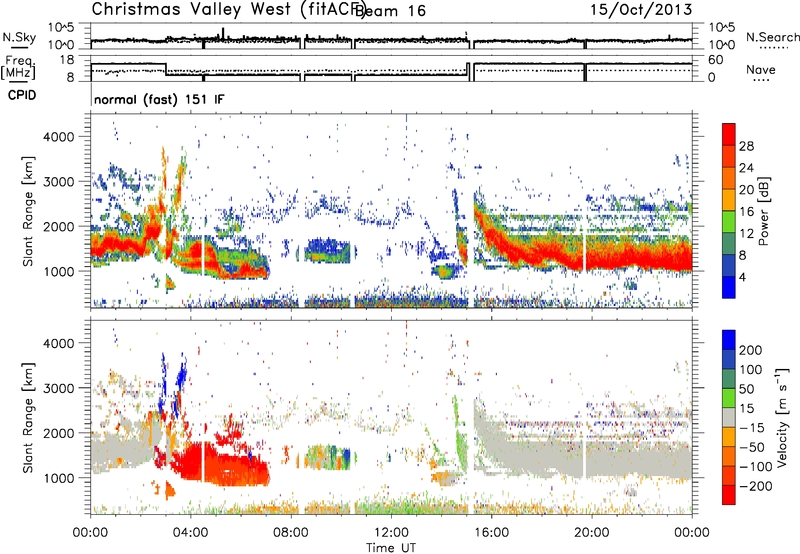800x554 pixels.
Task: Select the 'CPID' row label
Action: [22, 95]
